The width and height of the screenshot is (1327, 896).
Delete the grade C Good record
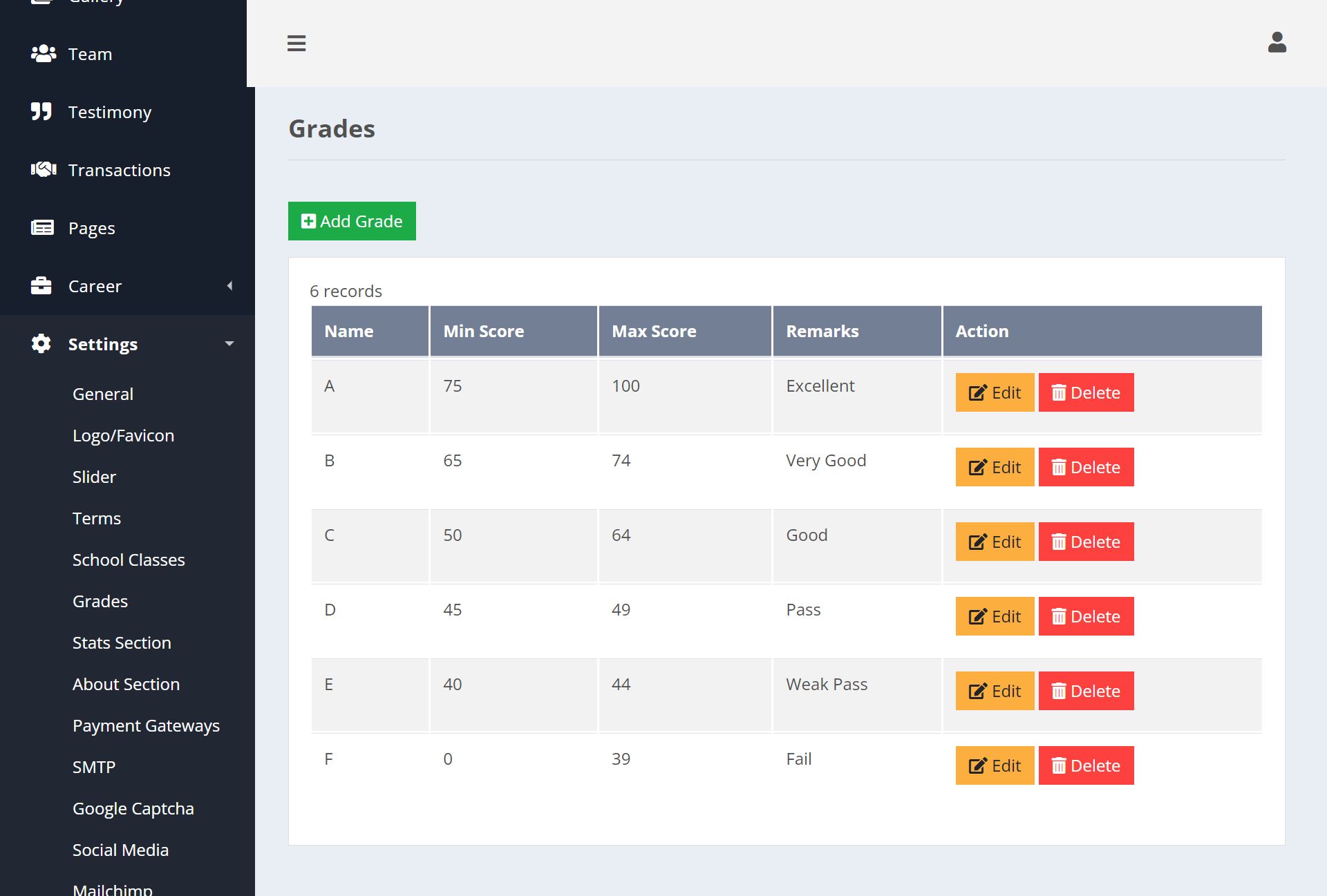[1086, 542]
